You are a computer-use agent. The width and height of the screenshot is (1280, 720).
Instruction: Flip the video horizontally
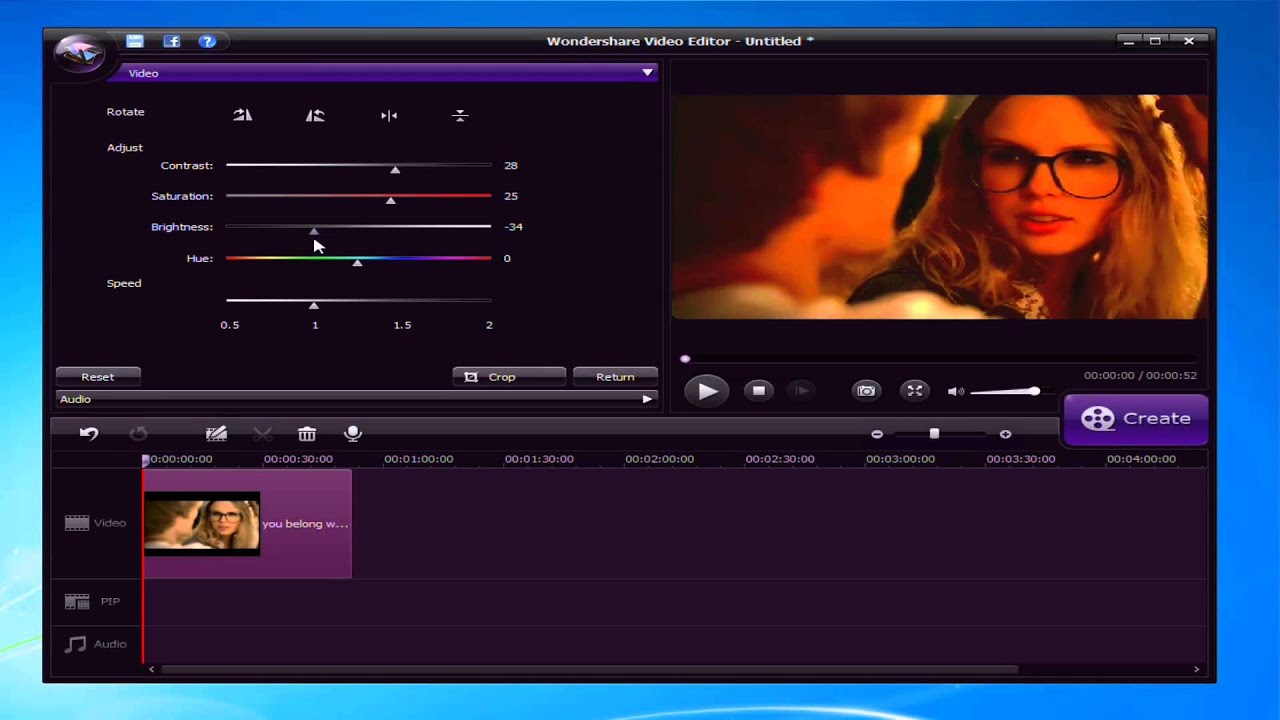[x=389, y=115]
